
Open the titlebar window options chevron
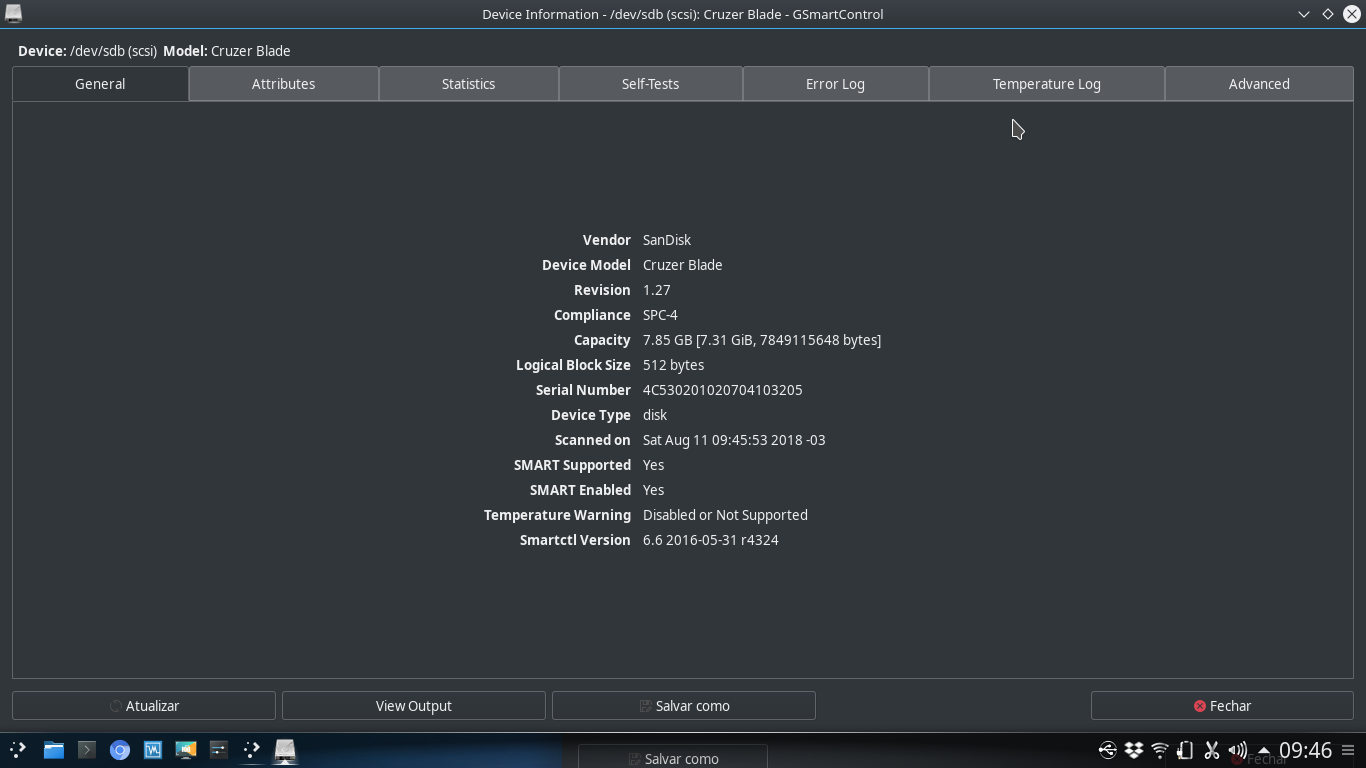[1303, 14]
